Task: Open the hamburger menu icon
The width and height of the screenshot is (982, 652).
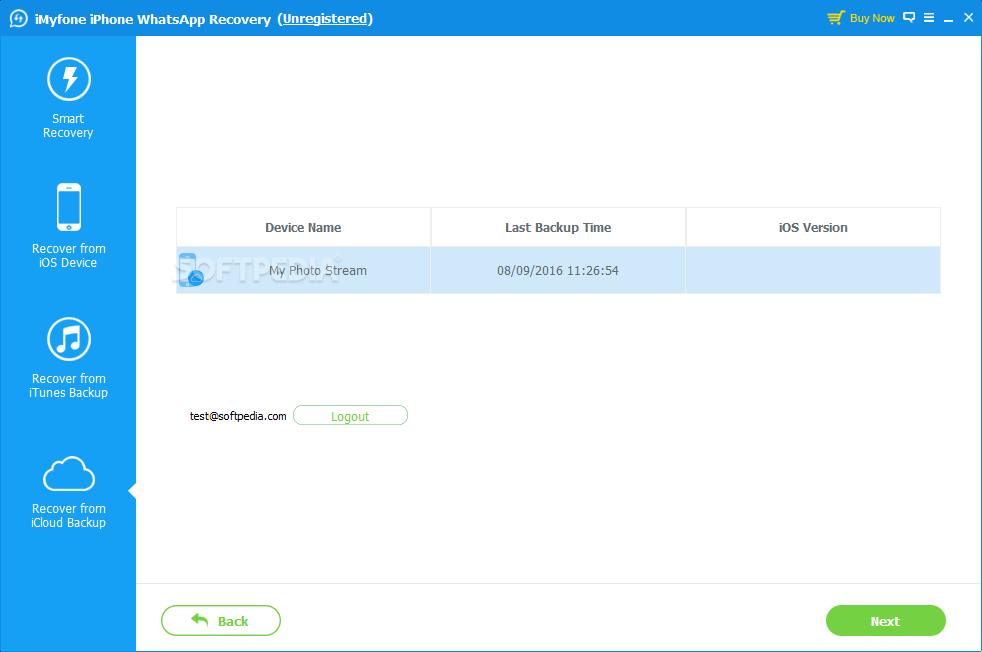Action: [x=929, y=18]
